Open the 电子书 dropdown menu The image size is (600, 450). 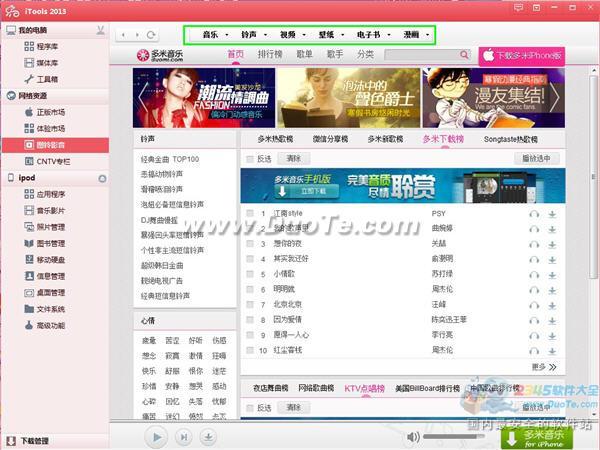pos(374,35)
